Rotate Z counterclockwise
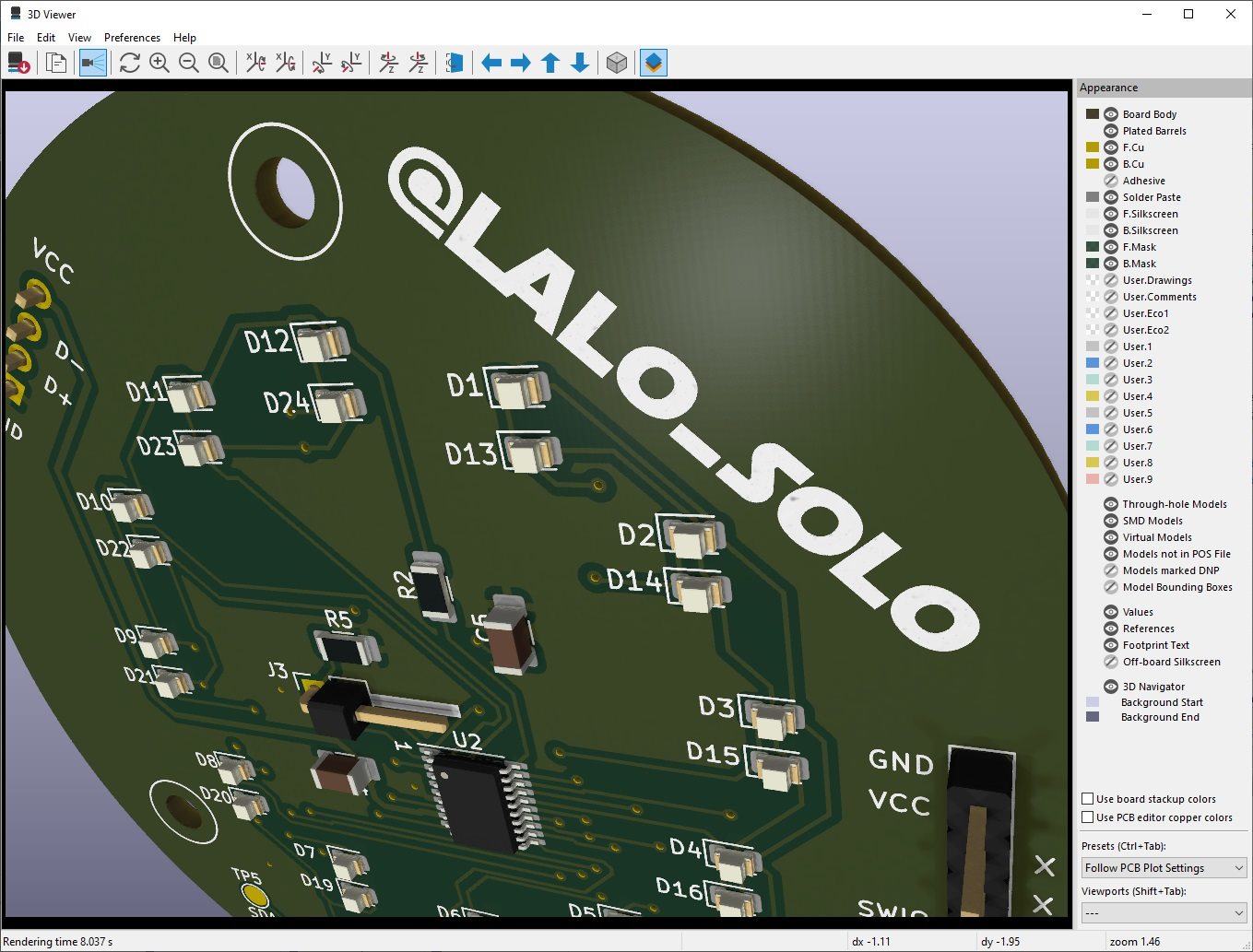This screenshot has height=952, width=1253. point(418,63)
